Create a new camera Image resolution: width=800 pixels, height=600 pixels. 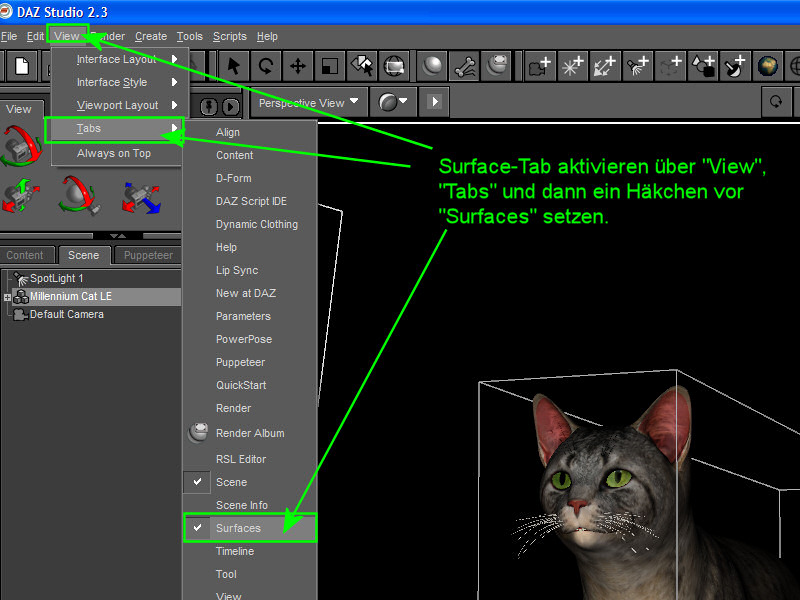click(540, 66)
